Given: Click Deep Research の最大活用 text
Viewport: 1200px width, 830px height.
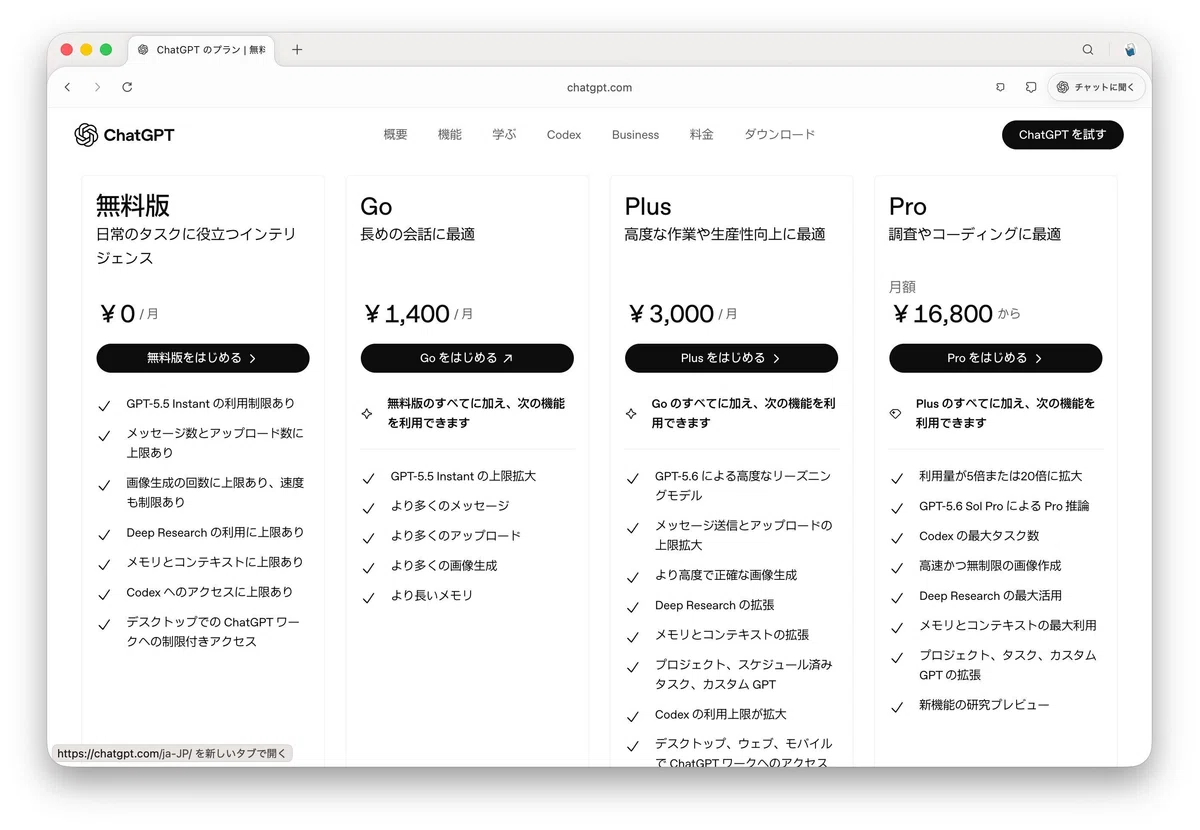Looking at the screenshot, I should [990, 596].
